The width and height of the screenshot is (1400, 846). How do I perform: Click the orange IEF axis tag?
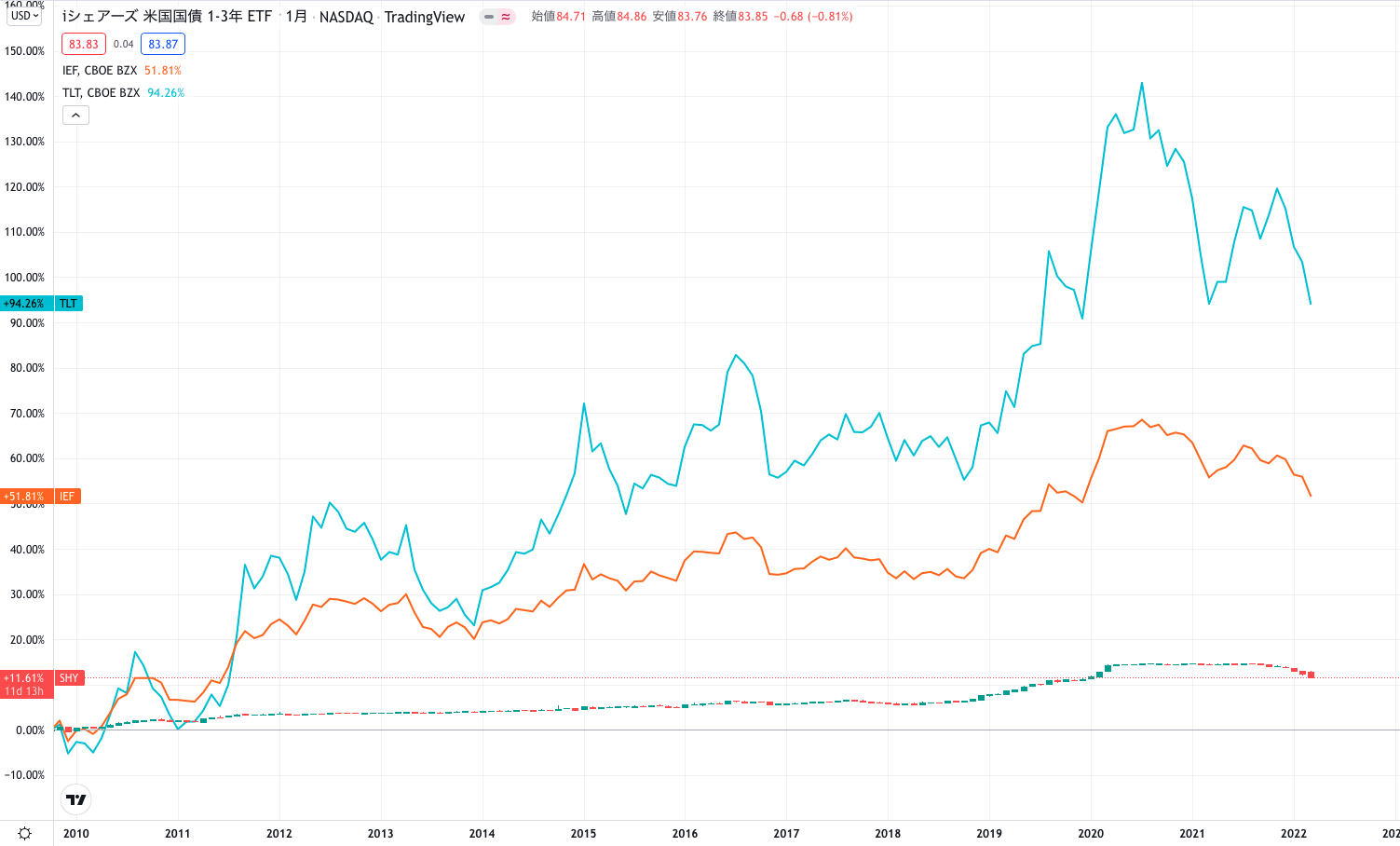pyautogui.click(x=68, y=497)
